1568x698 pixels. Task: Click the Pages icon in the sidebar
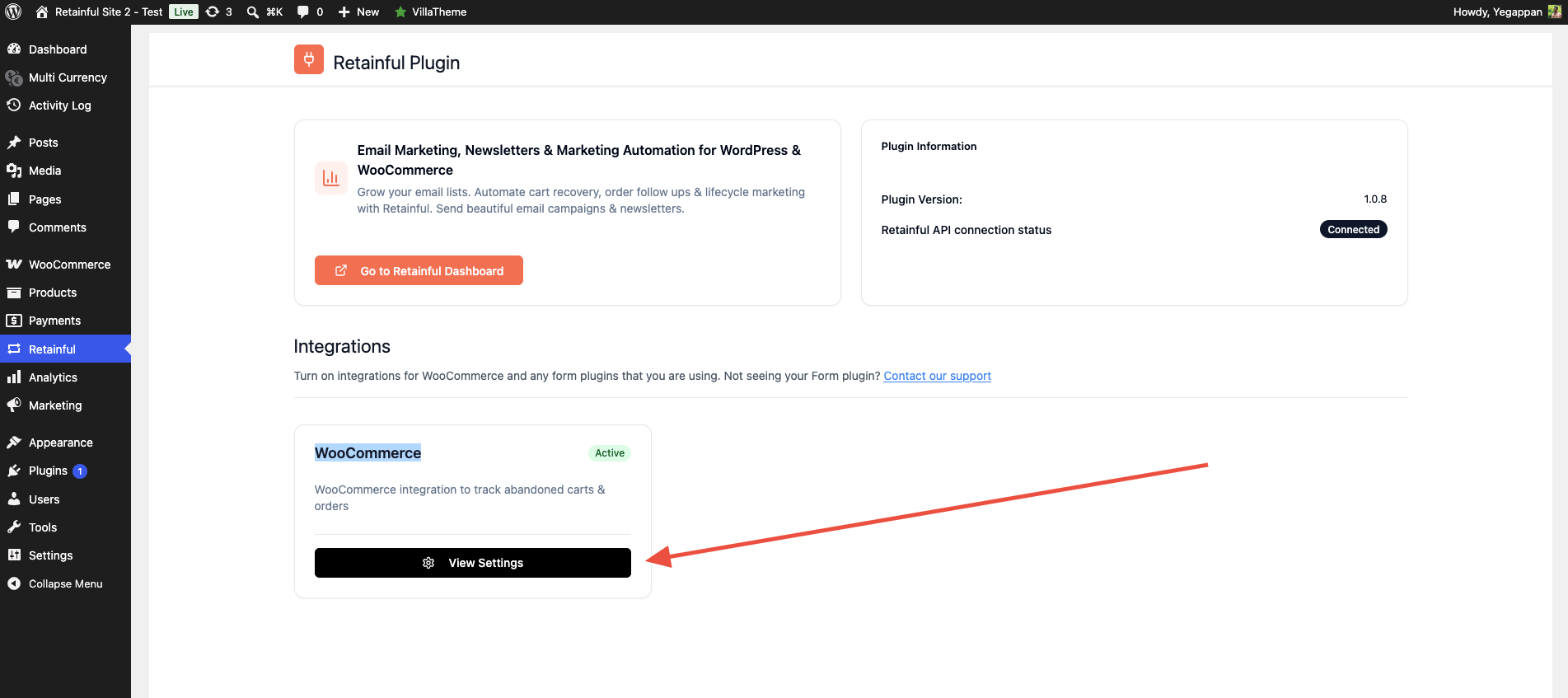coord(14,199)
